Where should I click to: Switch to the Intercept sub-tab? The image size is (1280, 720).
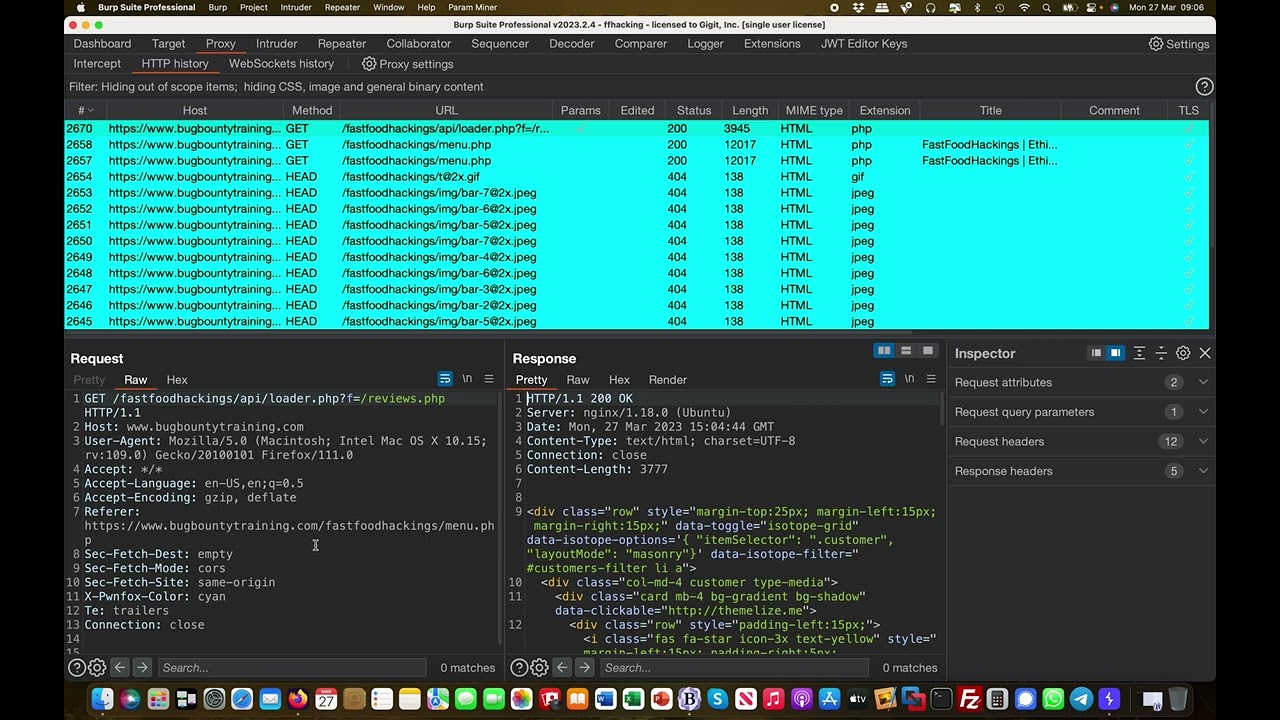[x=97, y=64]
